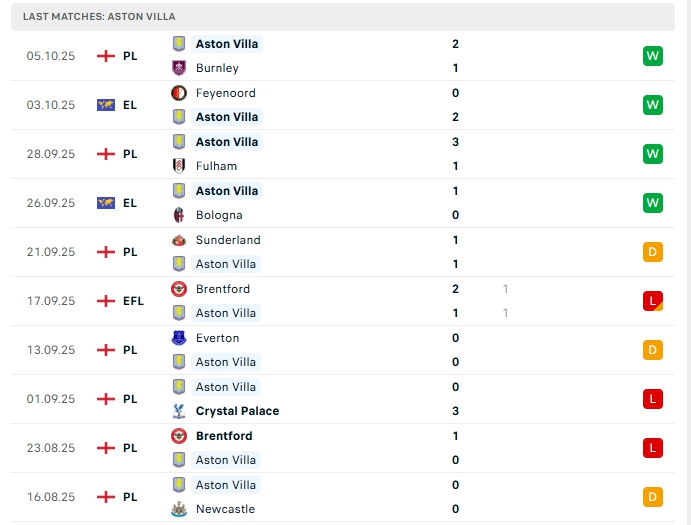Click the Bologna club crest icon
691x525 pixels.
(x=179, y=215)
